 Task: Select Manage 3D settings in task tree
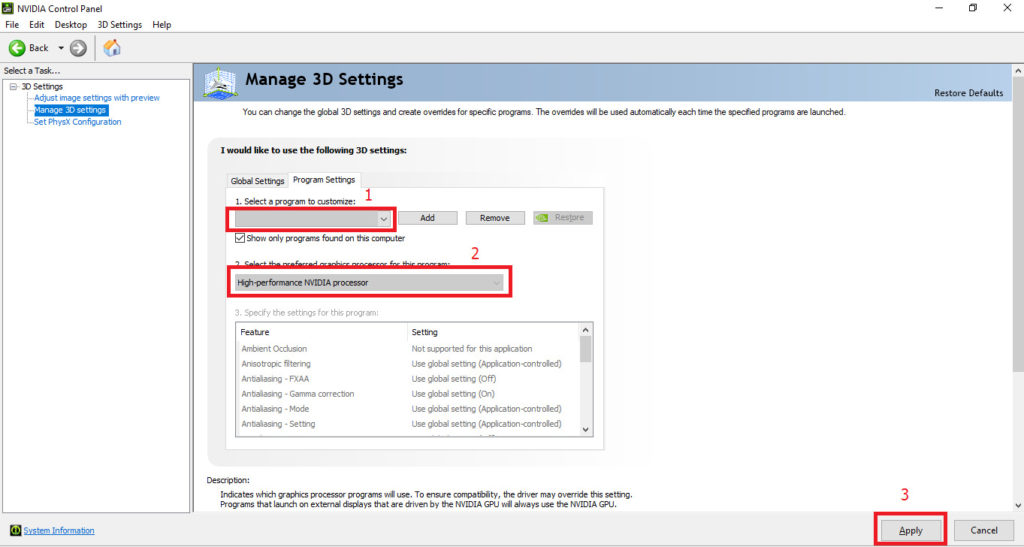pos(71,110)
